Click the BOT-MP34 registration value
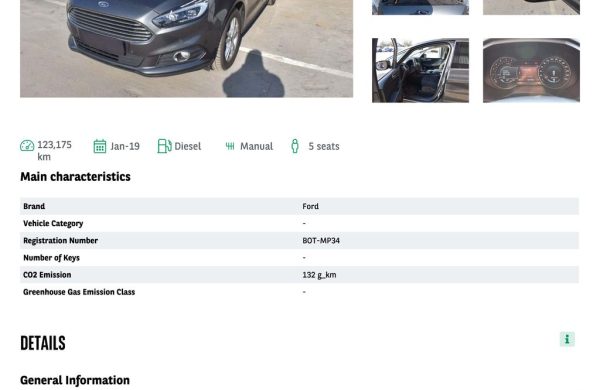The width and height of the screenshot is (600, 390). [321, 241]
